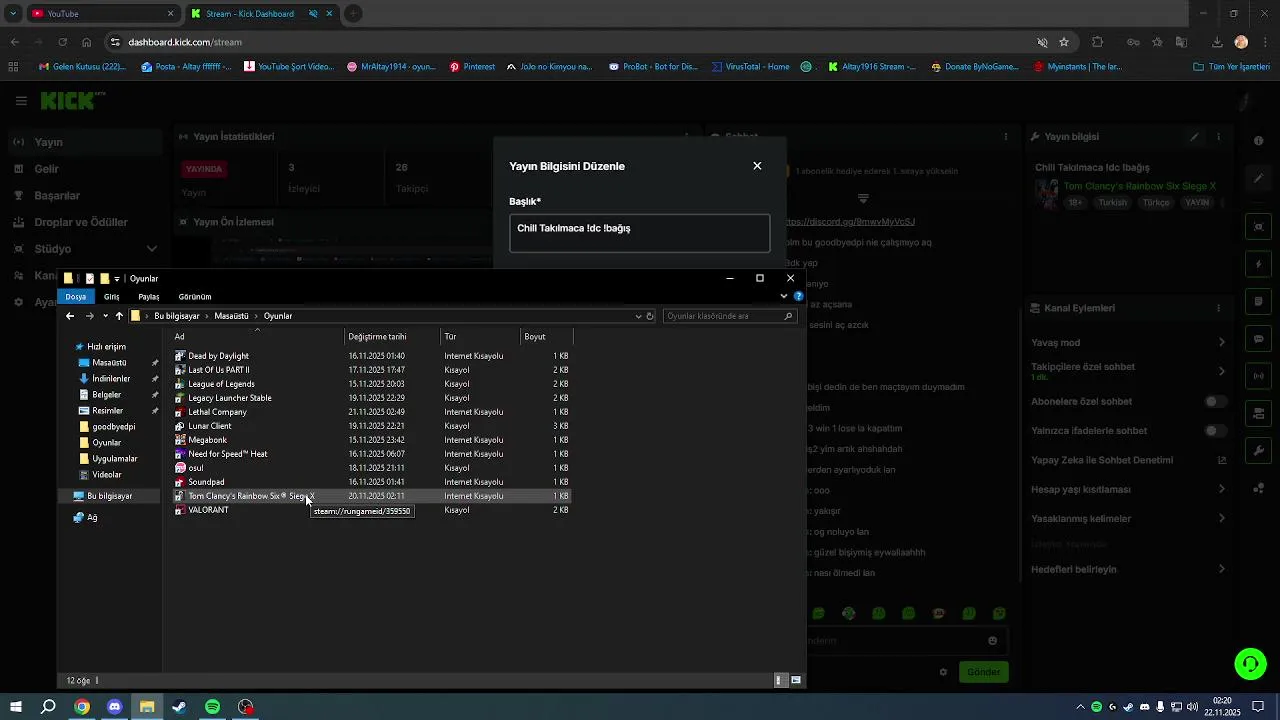Toggle Yalnızca ifadelerle sohbet switch

tap(1215, 431)
